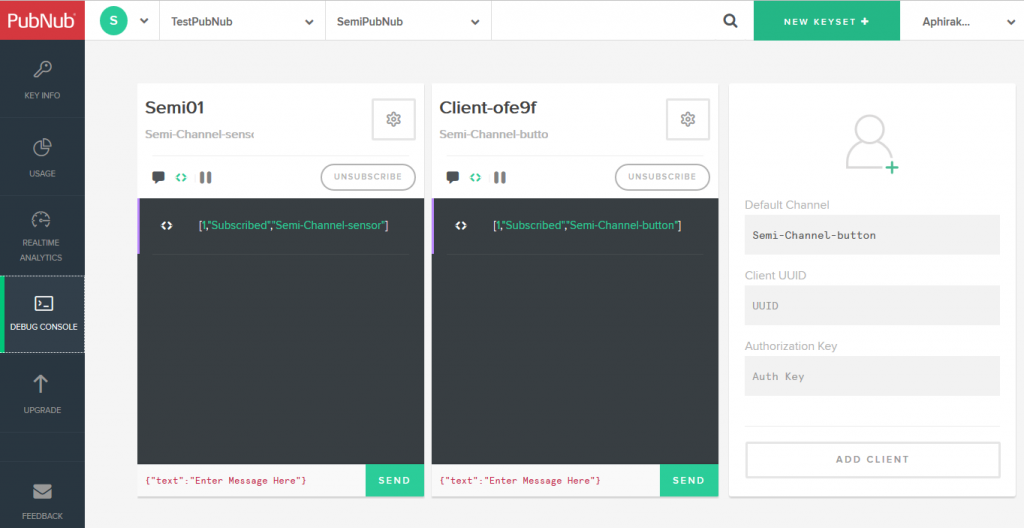Viewport: 1024px width, 528px height.
Task: Toggle code view in Semi01 panel
Action: tap(181, 177)
